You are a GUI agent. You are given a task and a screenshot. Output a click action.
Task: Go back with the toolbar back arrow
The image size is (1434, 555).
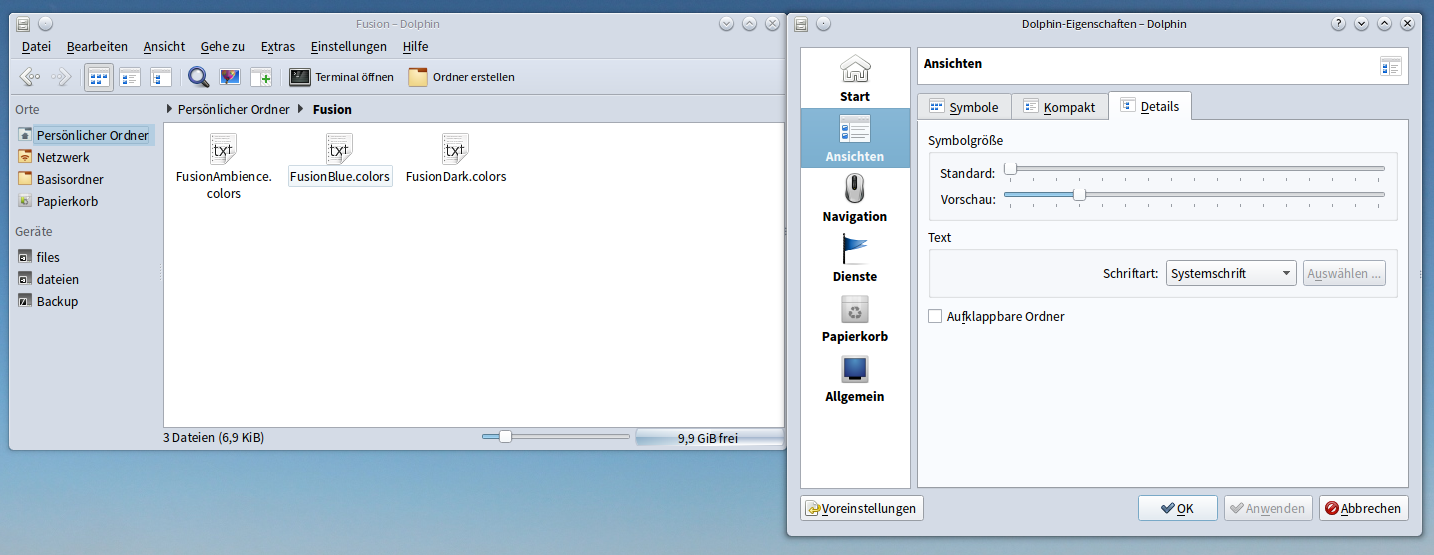[x=30, y=77]
